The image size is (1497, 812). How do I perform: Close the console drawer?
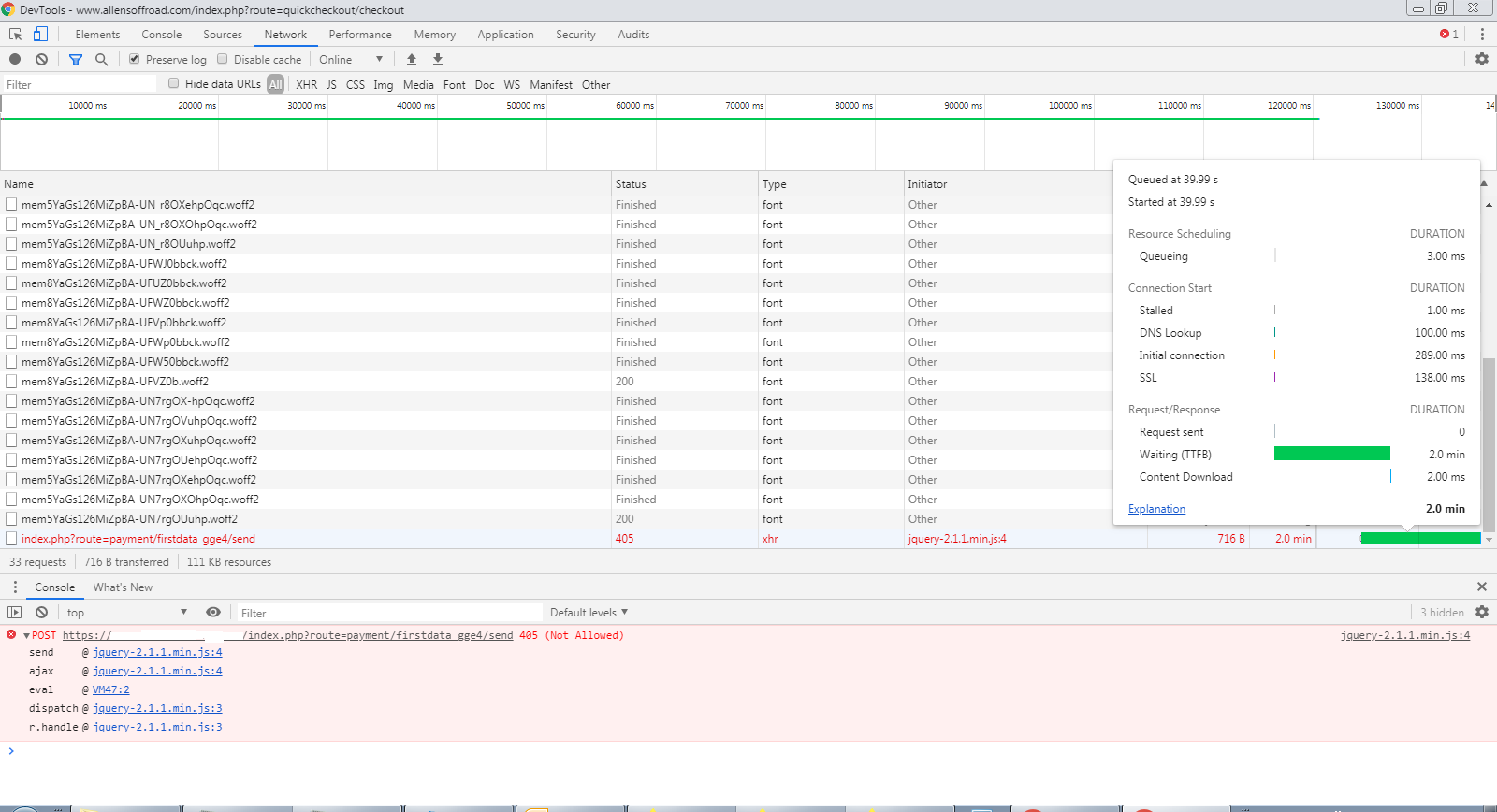1482,587
